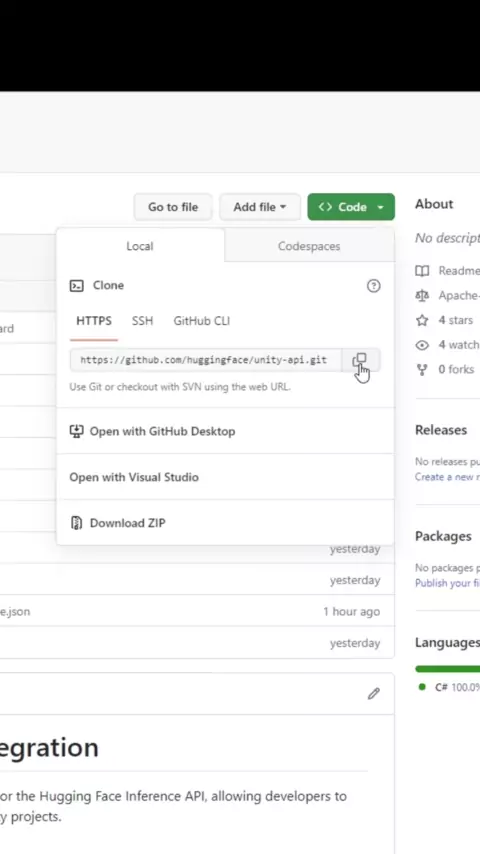Choose Open with GitHub Desktop
Image resolution: width=480 pixels, height=854 pixels.
point(225,431)
